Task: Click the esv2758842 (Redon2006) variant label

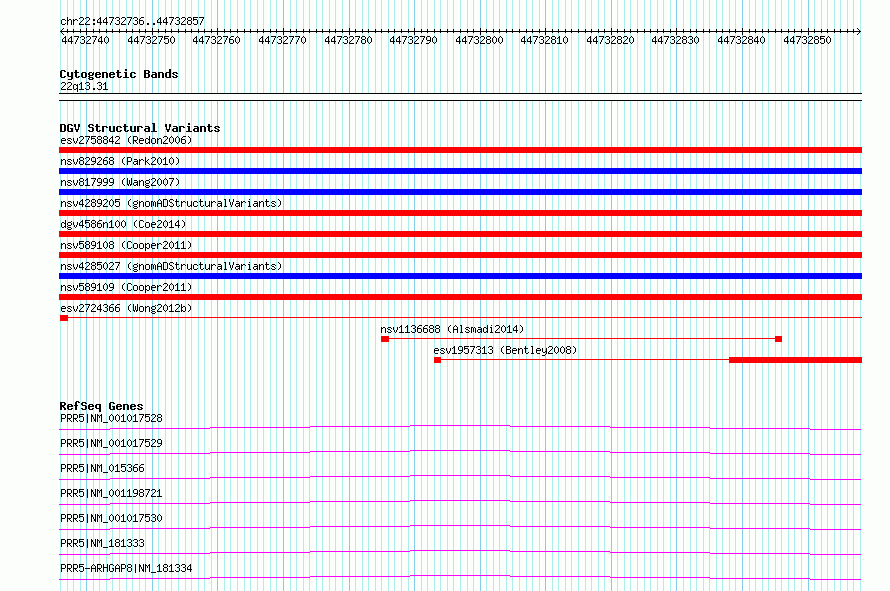Action: coord(126,140)
